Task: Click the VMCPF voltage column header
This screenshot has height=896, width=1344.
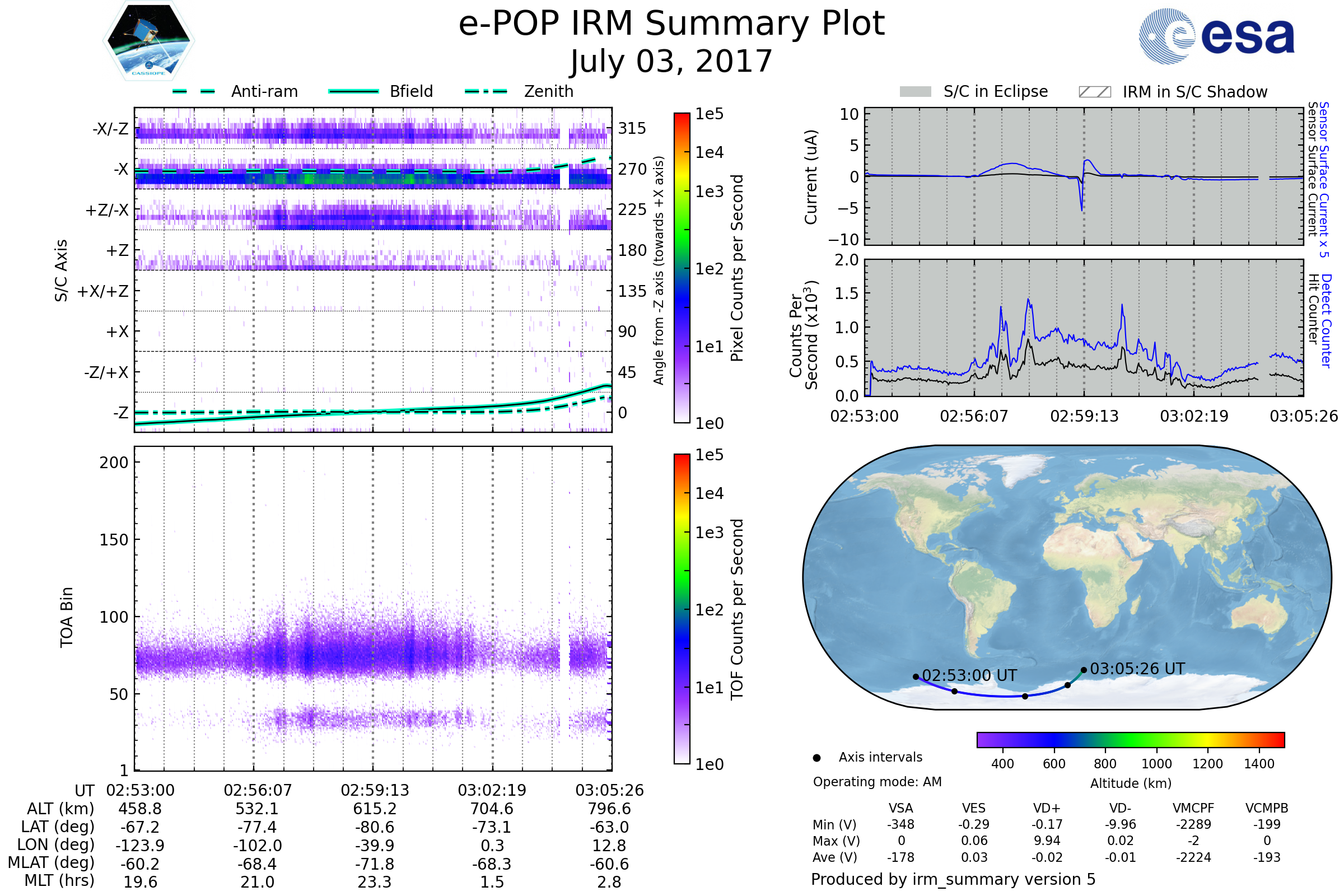Action: [1193, 808]
